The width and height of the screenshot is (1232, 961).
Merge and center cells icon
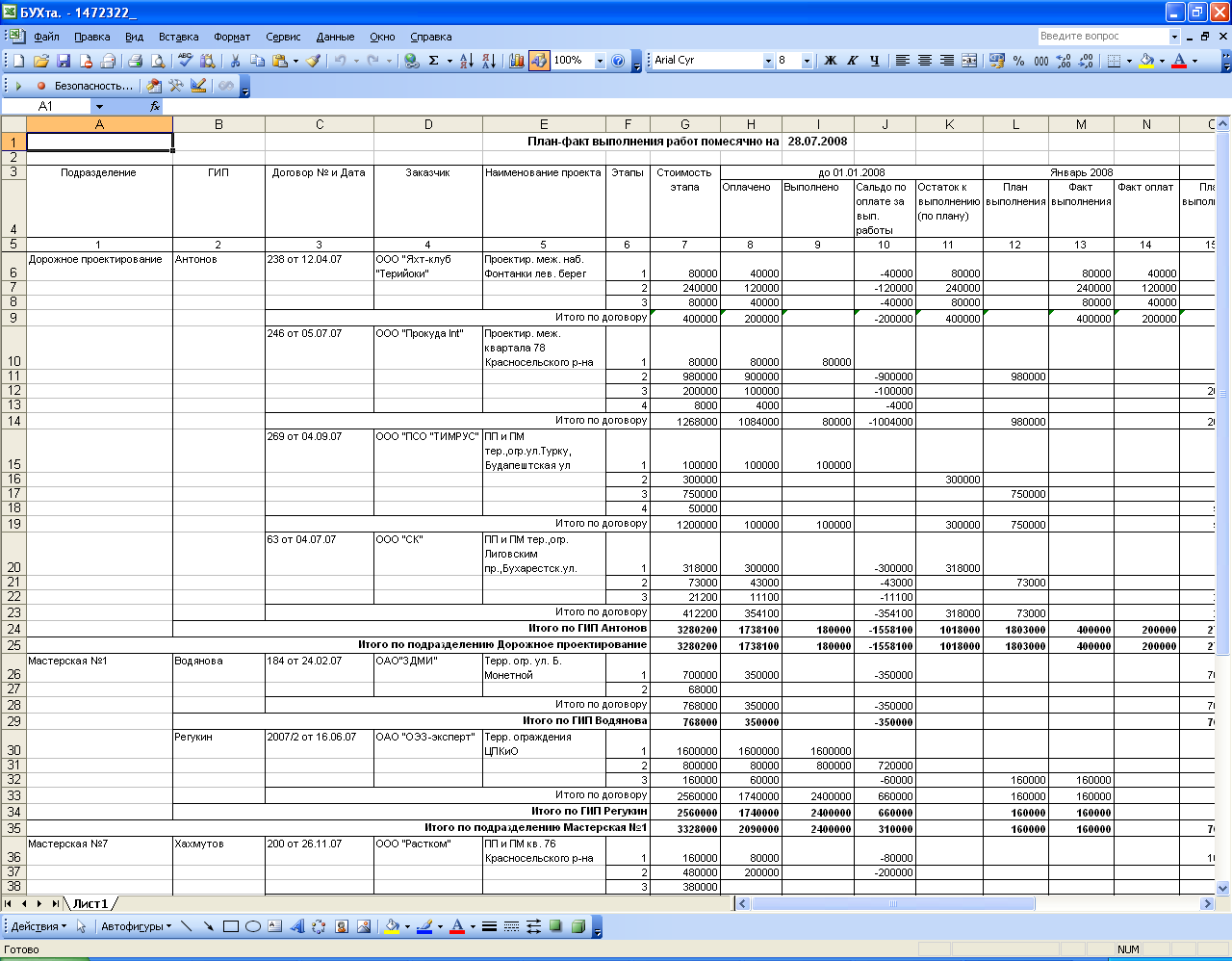point(969,61)
